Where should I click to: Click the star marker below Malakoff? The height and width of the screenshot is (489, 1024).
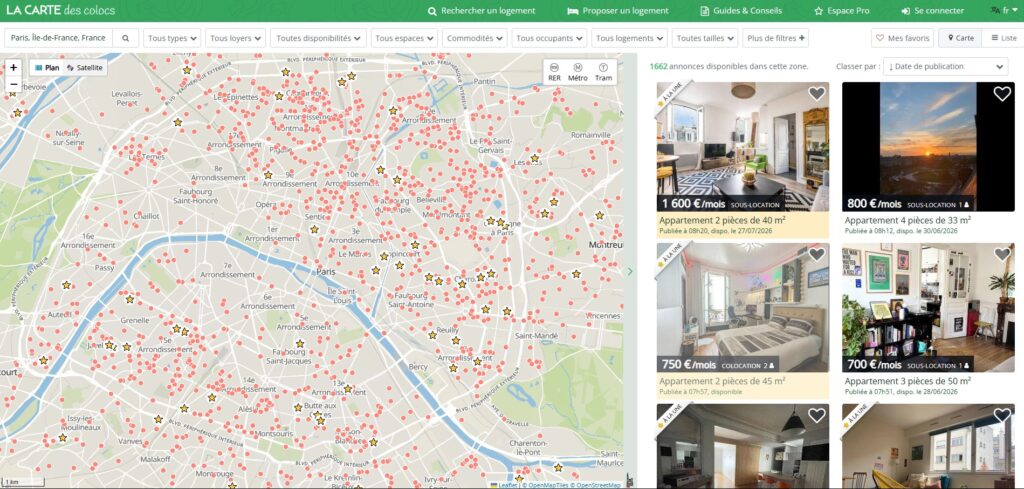click(x=232, y=486)
